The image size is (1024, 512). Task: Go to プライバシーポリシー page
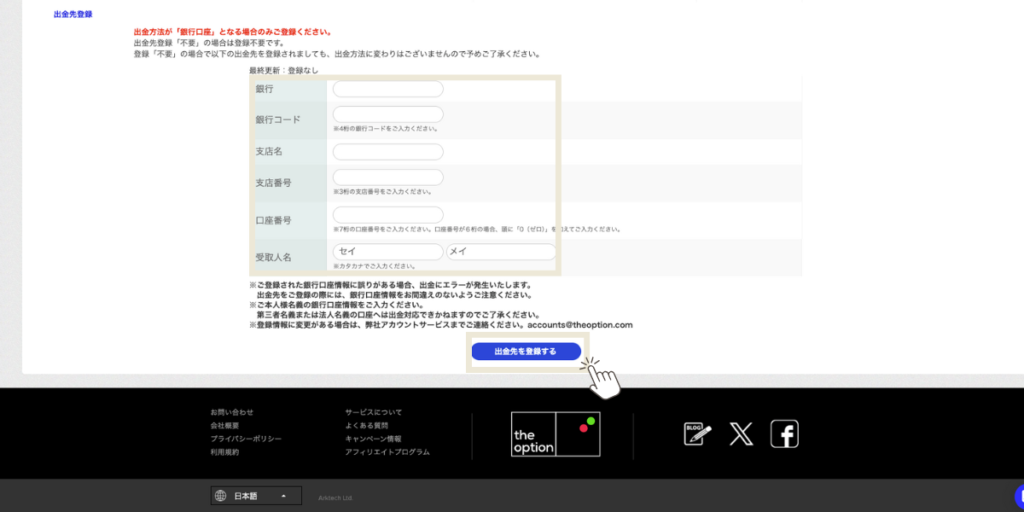(x=246, y=439)
